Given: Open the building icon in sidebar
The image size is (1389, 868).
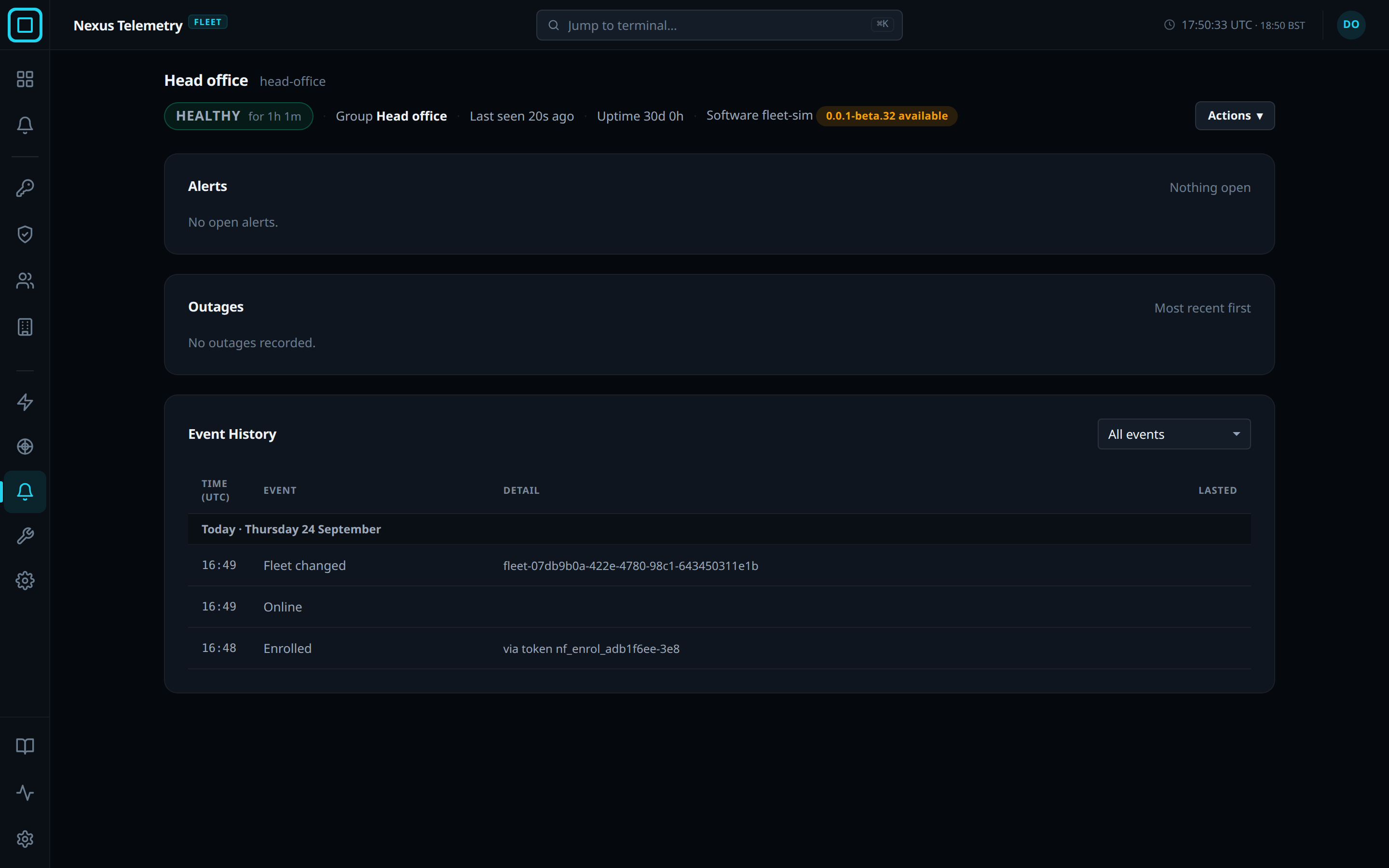Looking at the screenshot, I should pos(25,327).
